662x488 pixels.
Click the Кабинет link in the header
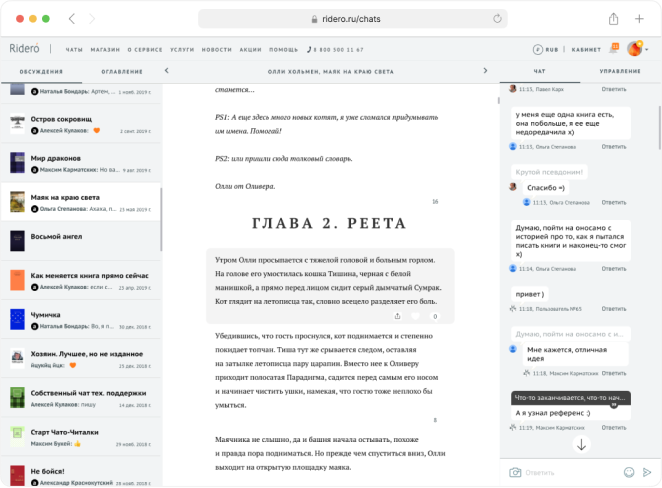coord(586,49)
